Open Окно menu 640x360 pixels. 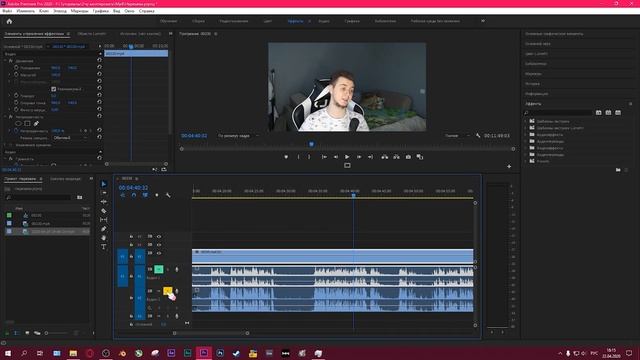129,11
